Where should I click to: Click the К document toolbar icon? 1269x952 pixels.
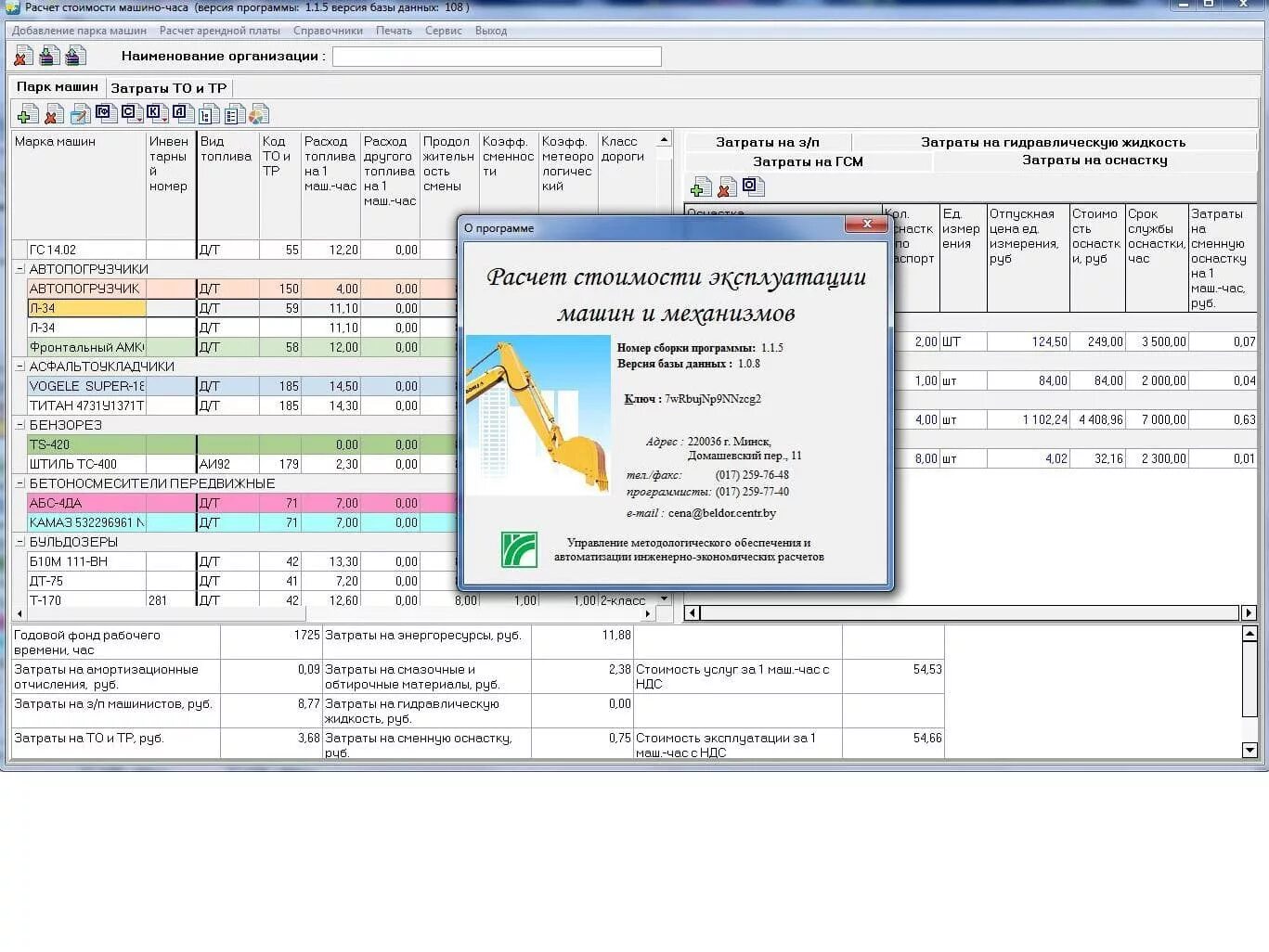156,113
